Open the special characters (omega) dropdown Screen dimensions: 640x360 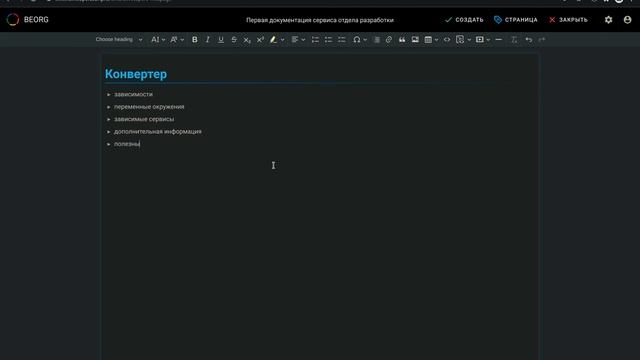coord(360,40)
